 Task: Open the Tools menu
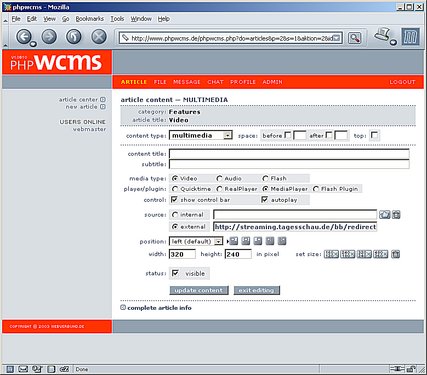tap(117, 19)
